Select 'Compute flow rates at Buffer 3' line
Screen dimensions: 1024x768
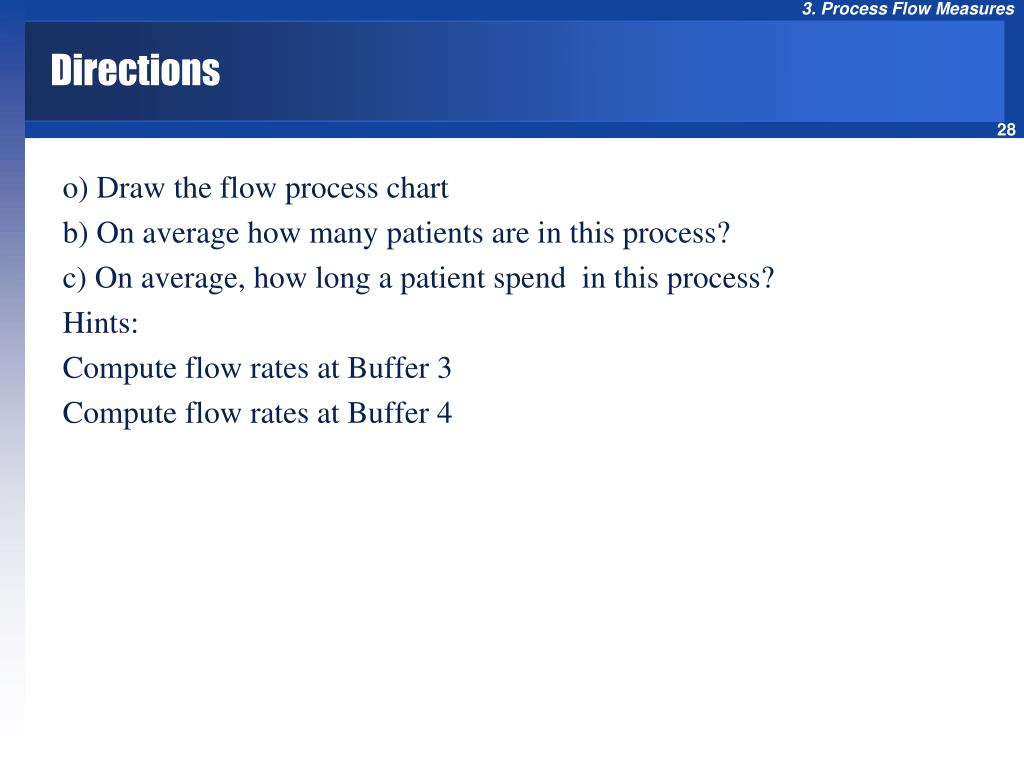[x=257, y=368]
